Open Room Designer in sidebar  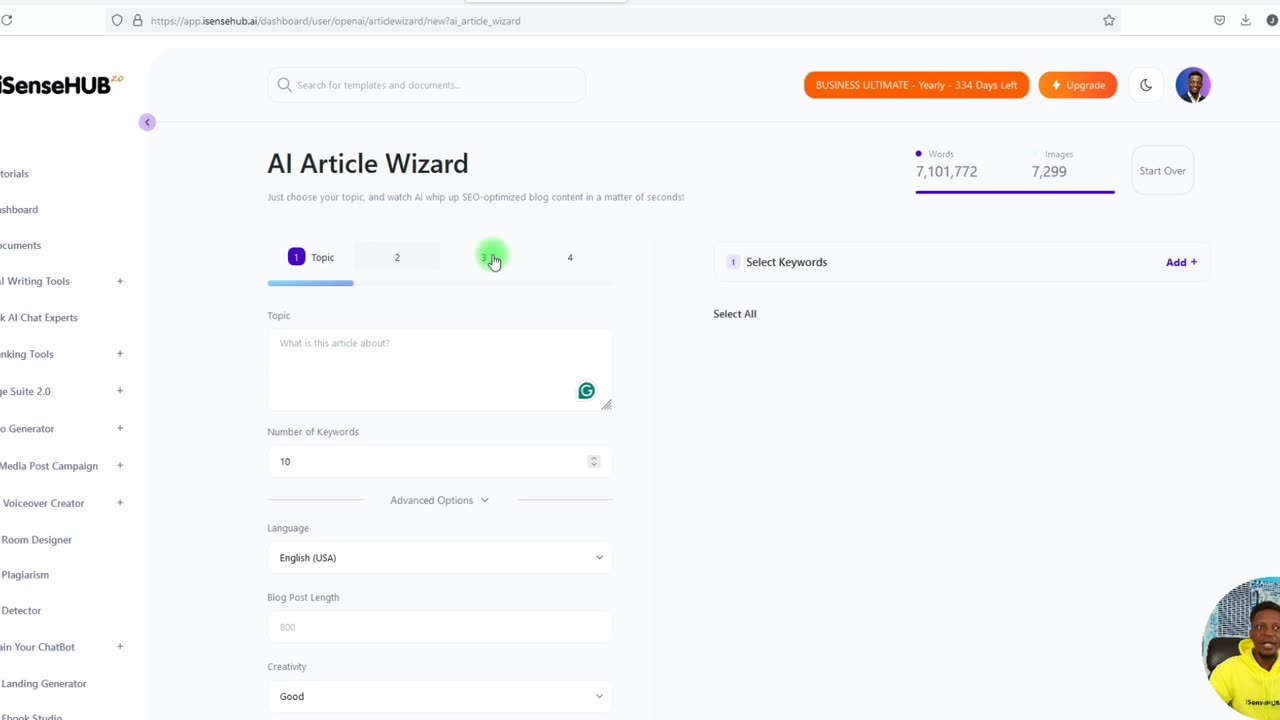tap(36, 540)
